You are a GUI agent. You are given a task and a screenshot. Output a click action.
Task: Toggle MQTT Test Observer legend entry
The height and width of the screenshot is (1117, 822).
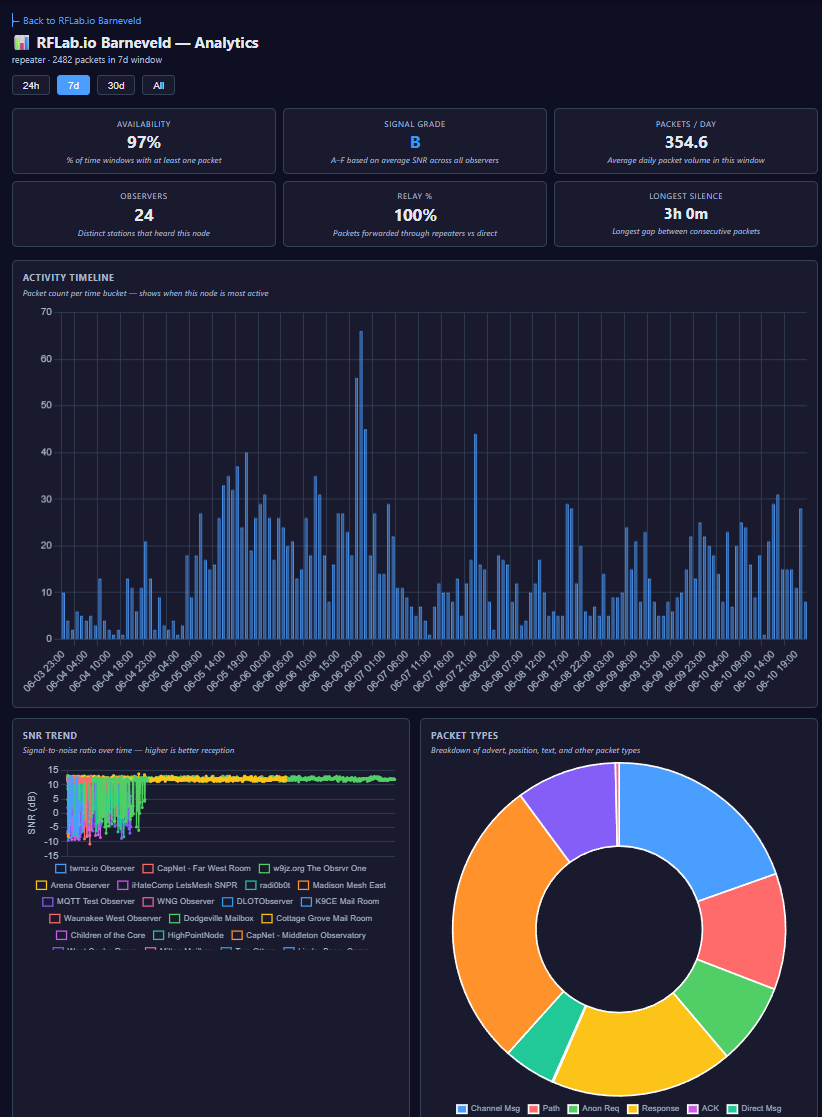point(88,901)
